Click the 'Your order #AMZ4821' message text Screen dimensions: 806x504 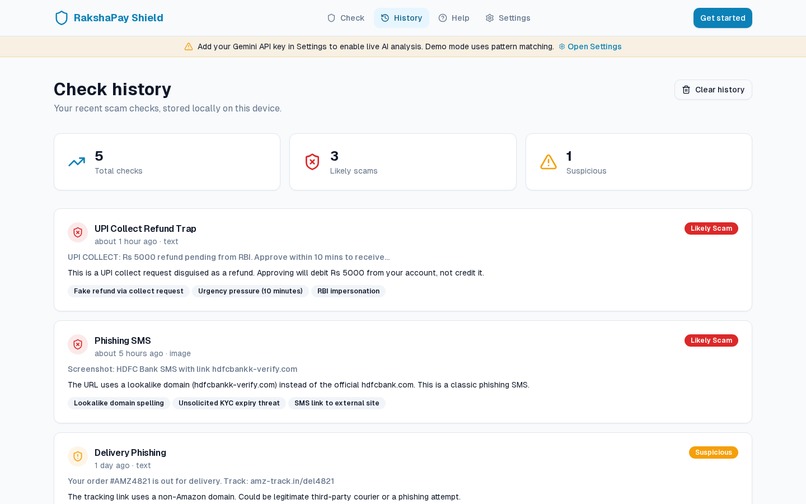click(x=201, y=481)
